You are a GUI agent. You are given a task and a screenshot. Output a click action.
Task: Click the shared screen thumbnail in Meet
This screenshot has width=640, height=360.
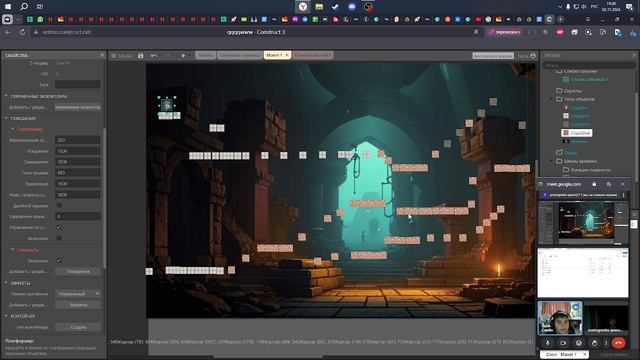(583, 222)
